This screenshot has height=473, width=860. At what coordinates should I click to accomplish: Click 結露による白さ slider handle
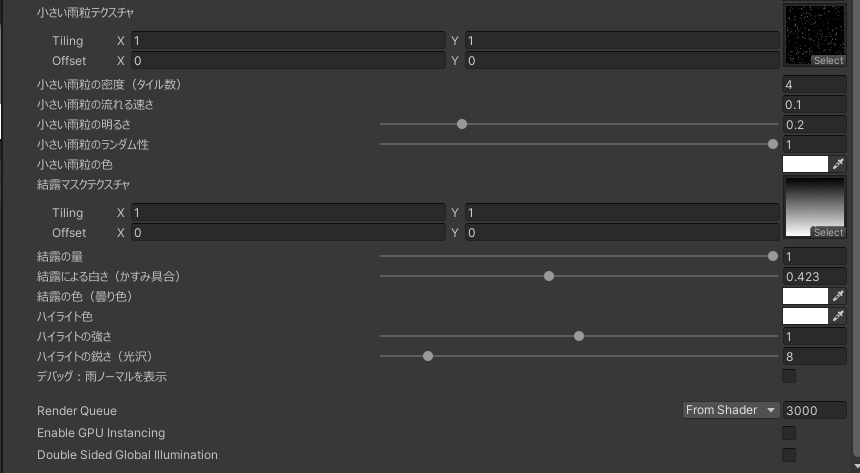point(549,276)
